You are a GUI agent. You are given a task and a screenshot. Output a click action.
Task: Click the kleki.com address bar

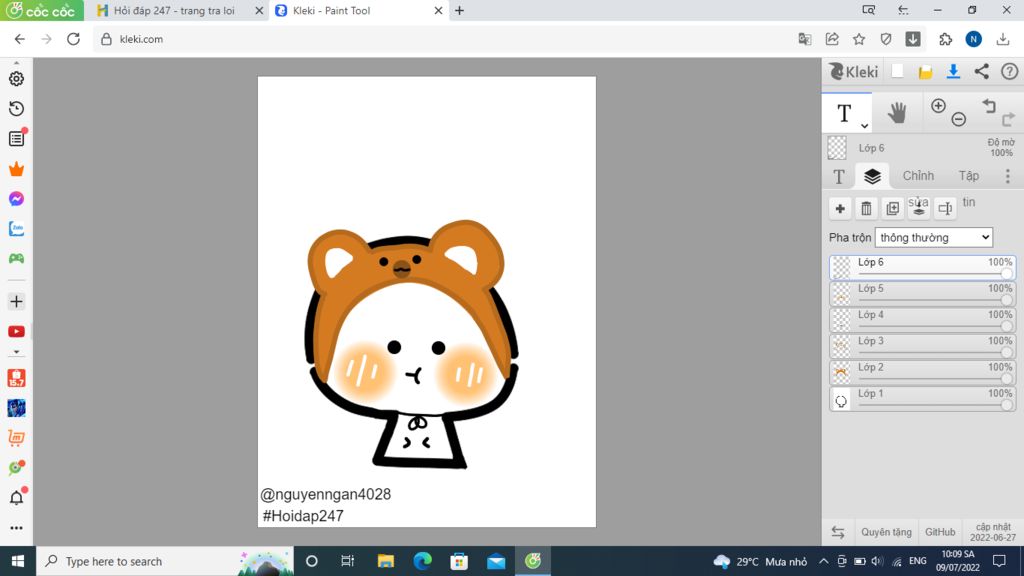(x=444, y=39)
